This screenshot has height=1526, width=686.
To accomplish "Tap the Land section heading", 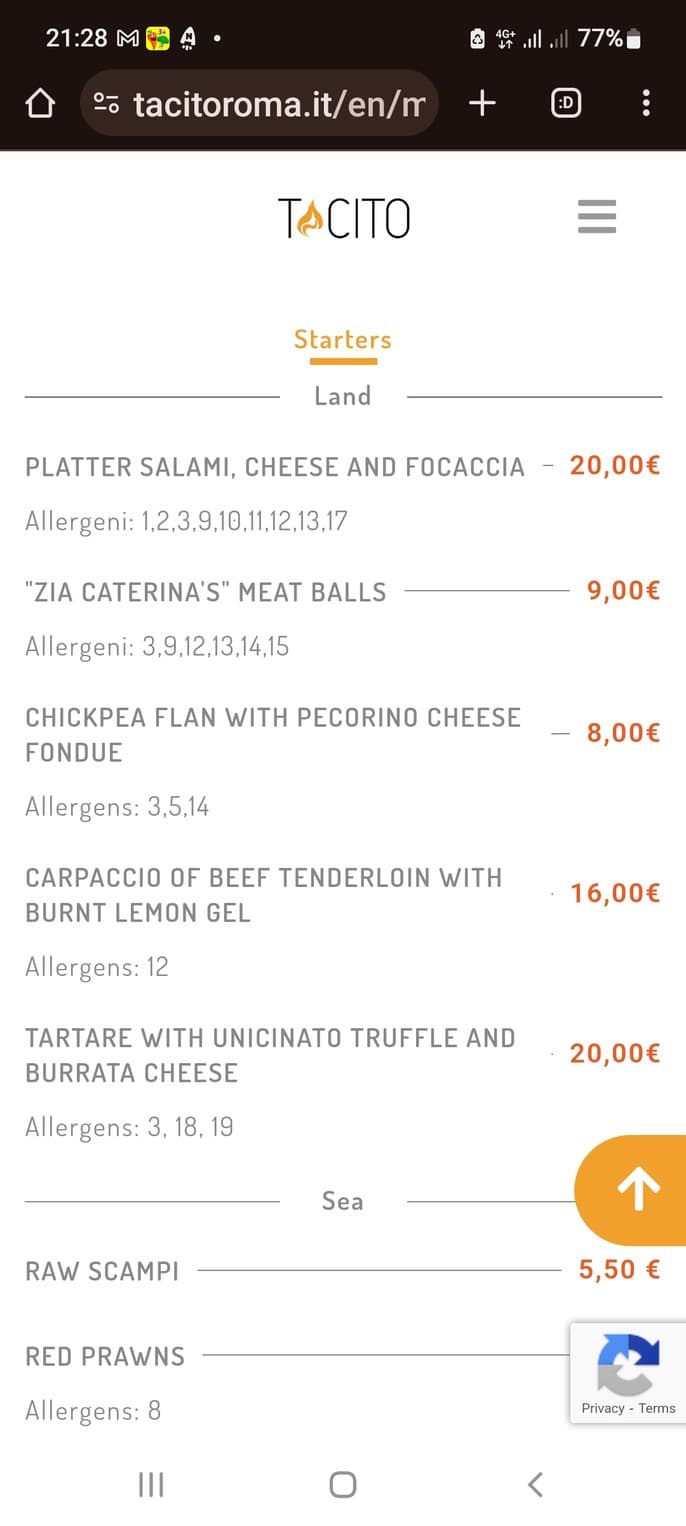I will [x=342, y=396].
